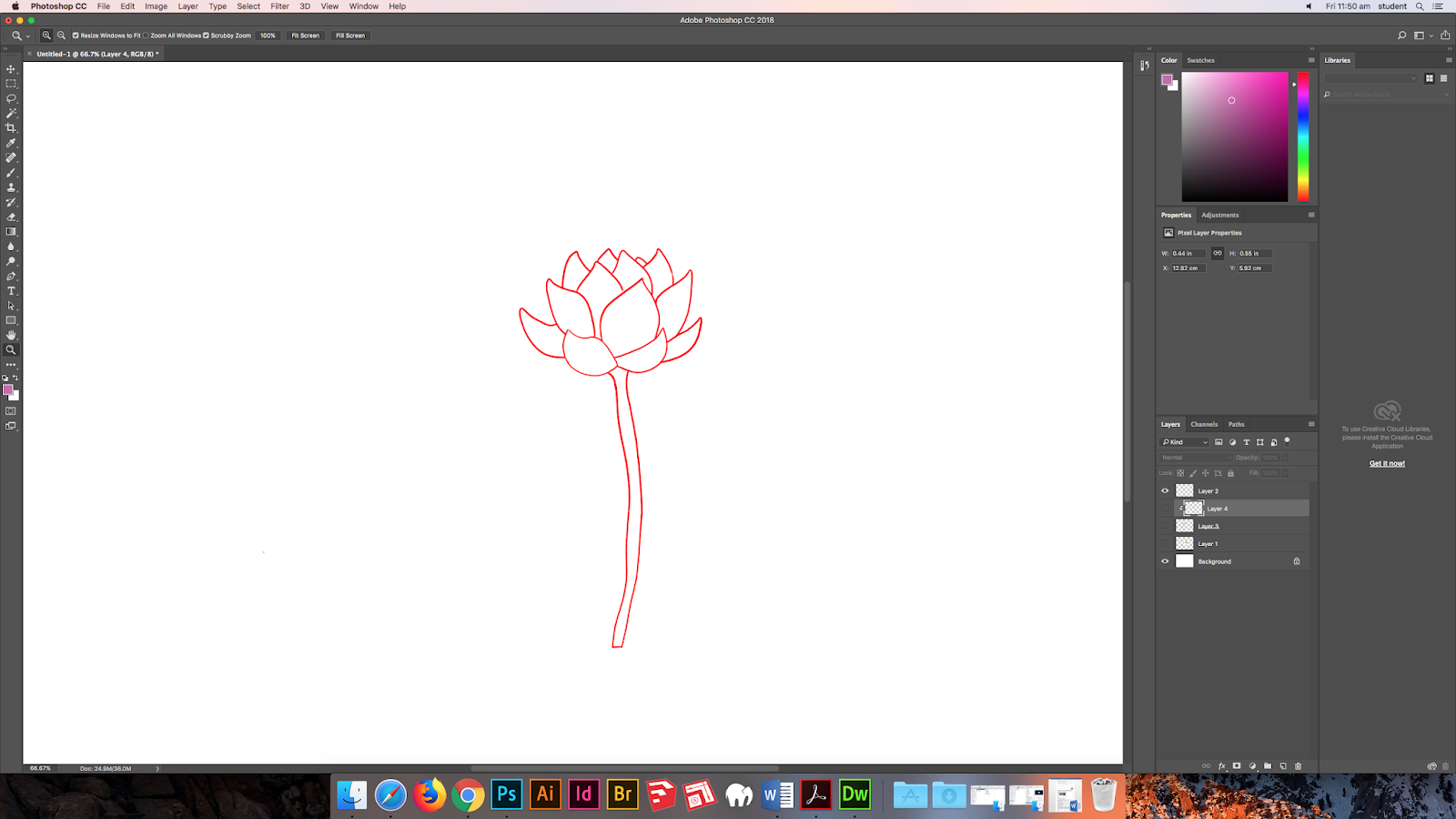The width and height of the screenshot is (1456, 819).
Task: Click the Create new layer icon
Action: pyautogui.click(x=1283, y=765)
